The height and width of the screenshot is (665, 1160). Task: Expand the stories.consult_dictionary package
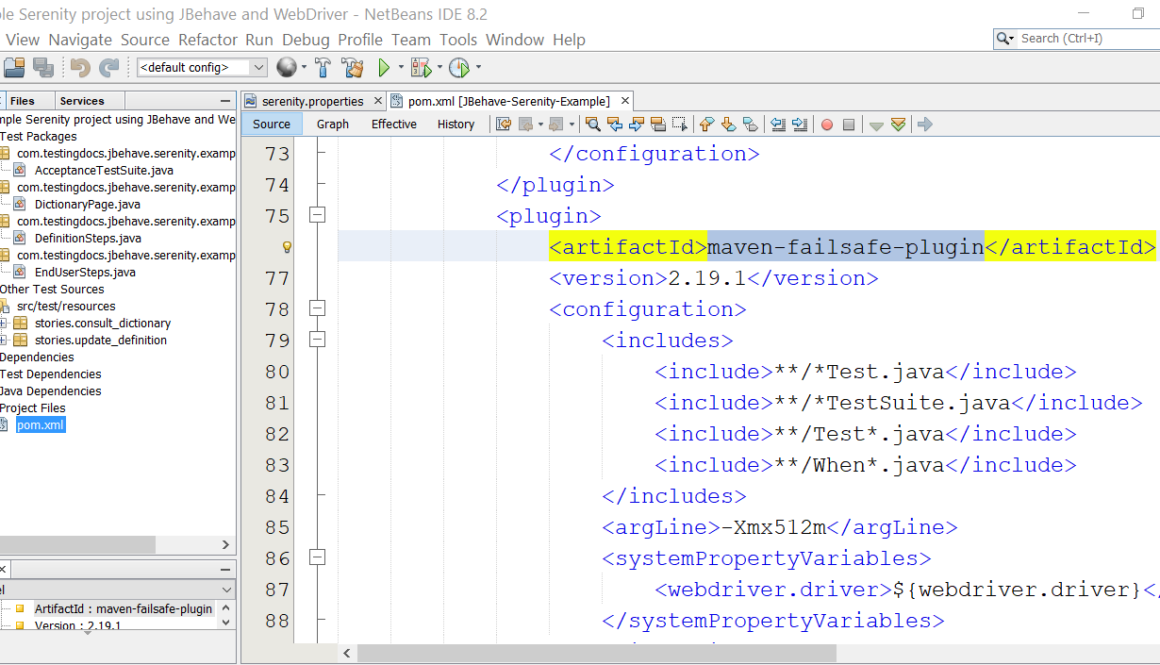click(4, 323)
